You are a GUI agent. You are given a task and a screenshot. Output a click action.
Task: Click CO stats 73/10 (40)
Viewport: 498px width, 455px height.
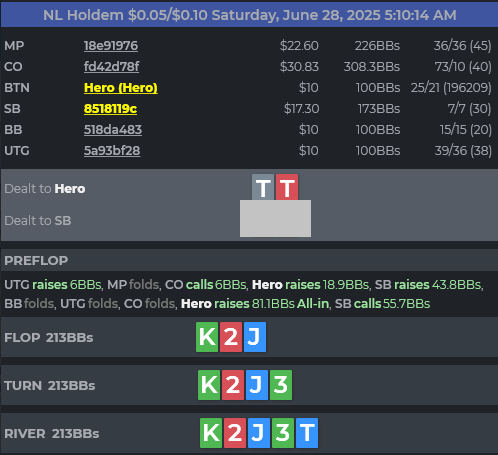pos(463,67)
